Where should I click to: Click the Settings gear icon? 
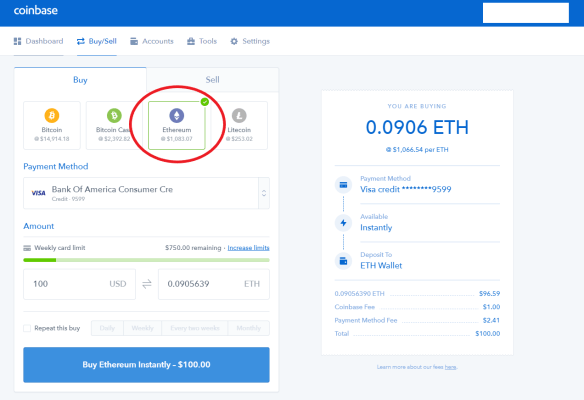click(234, 41)
